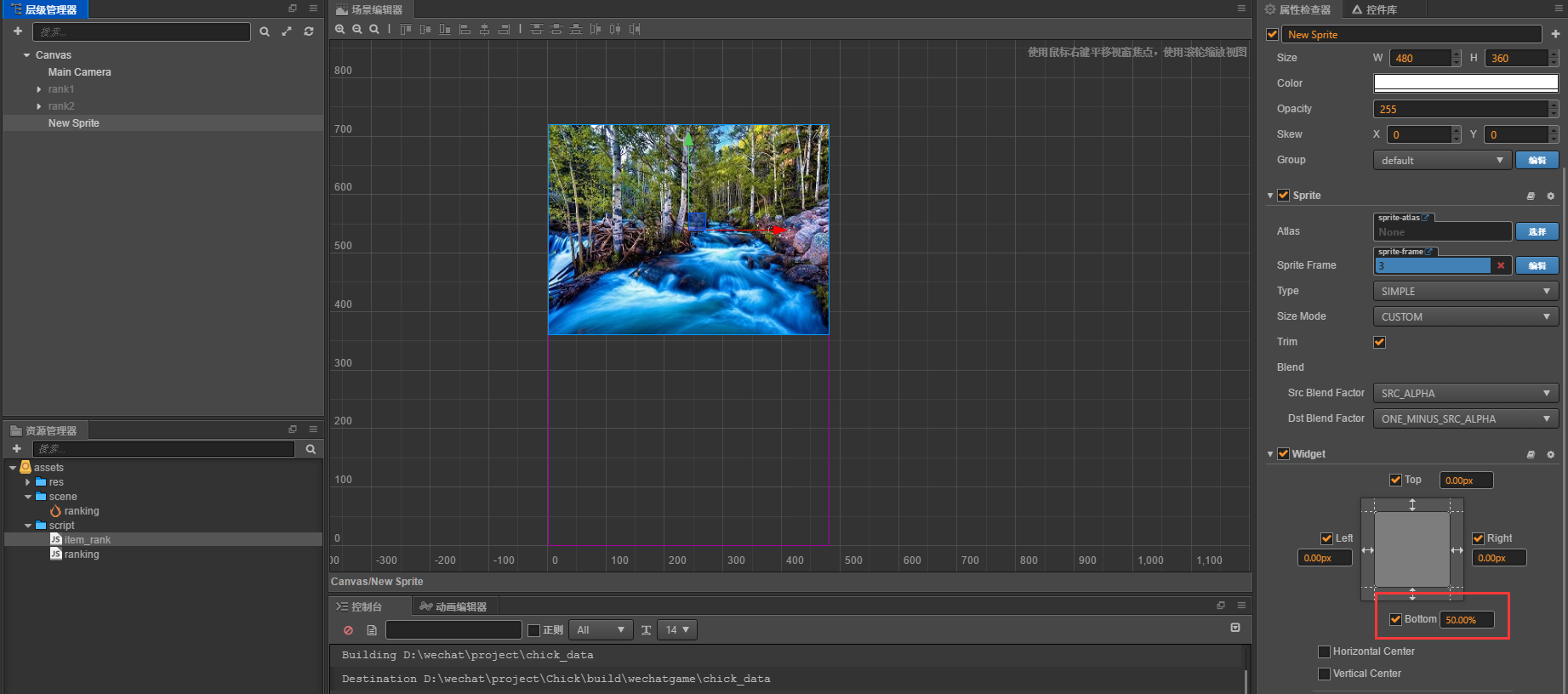The height and width of the screenshot is (694, 1568).
Task: Enable Horizontal Center alignment
Action: click(1324, 651)
